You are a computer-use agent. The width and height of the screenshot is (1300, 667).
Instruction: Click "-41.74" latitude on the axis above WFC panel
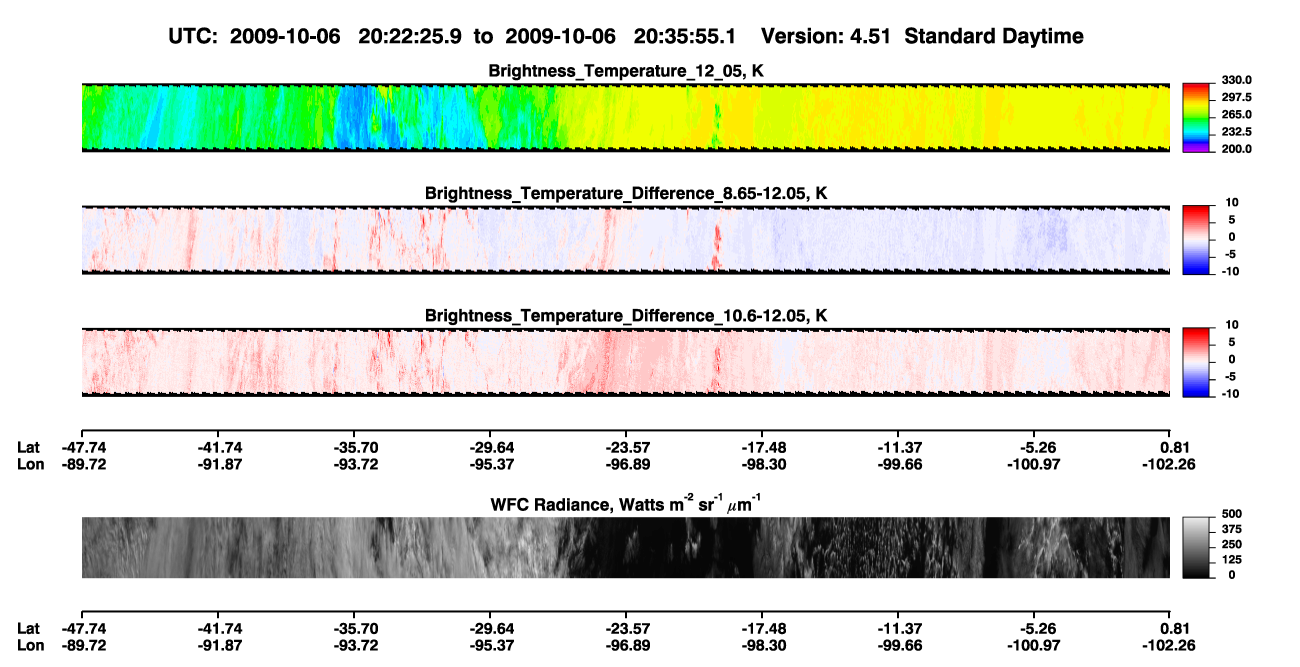(220, 447)
